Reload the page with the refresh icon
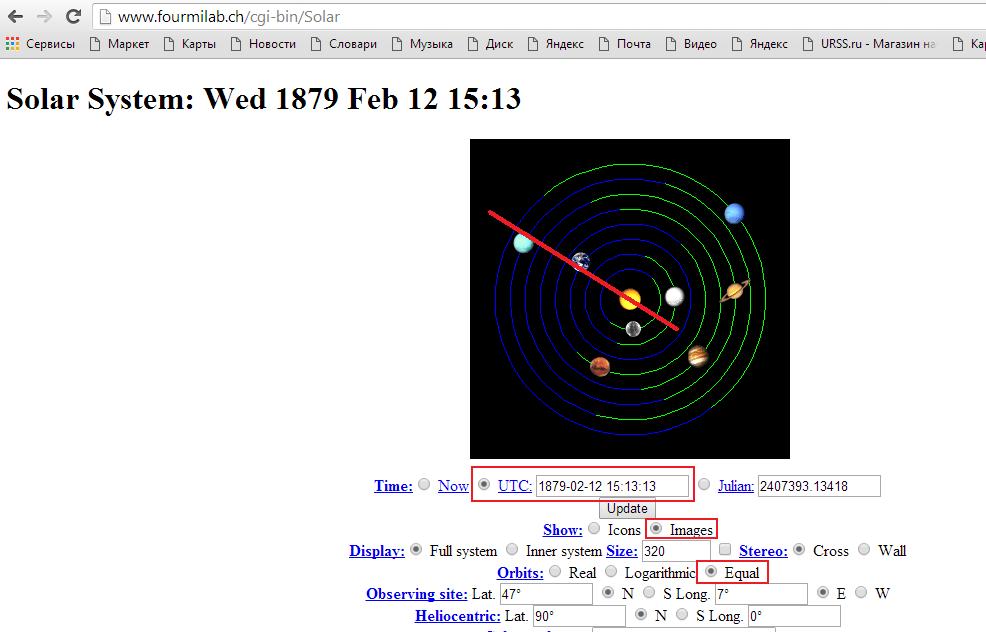986x632 pixels. coord(73,17)
